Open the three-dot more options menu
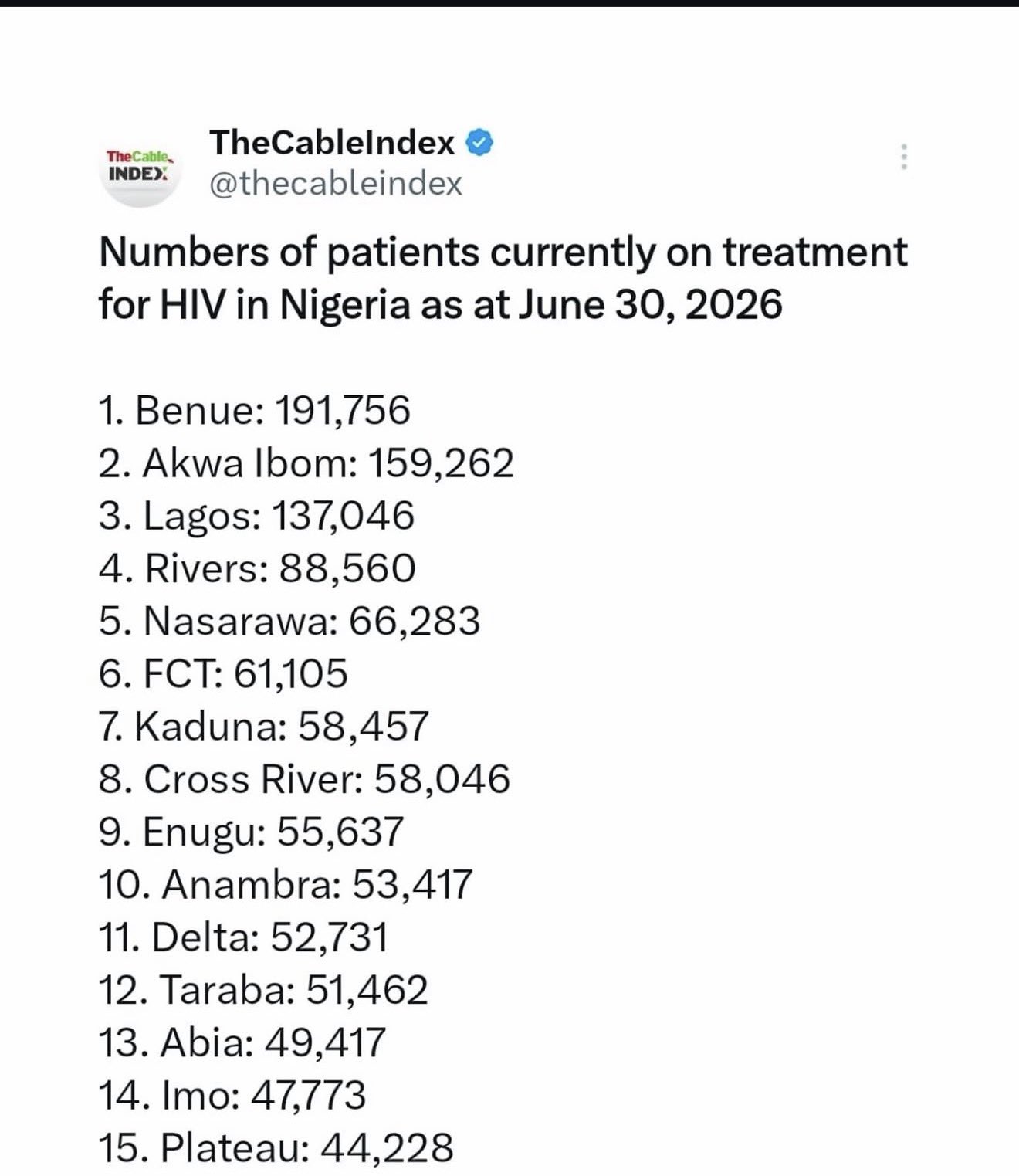The height and width of the screenshot is (1176, 1019). tap(903, 157)
